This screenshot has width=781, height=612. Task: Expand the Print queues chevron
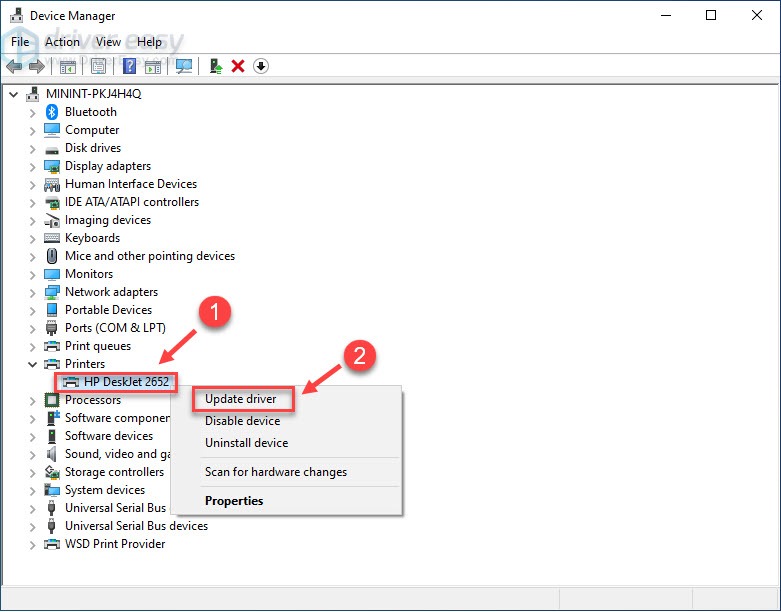(x=32, y=347)
